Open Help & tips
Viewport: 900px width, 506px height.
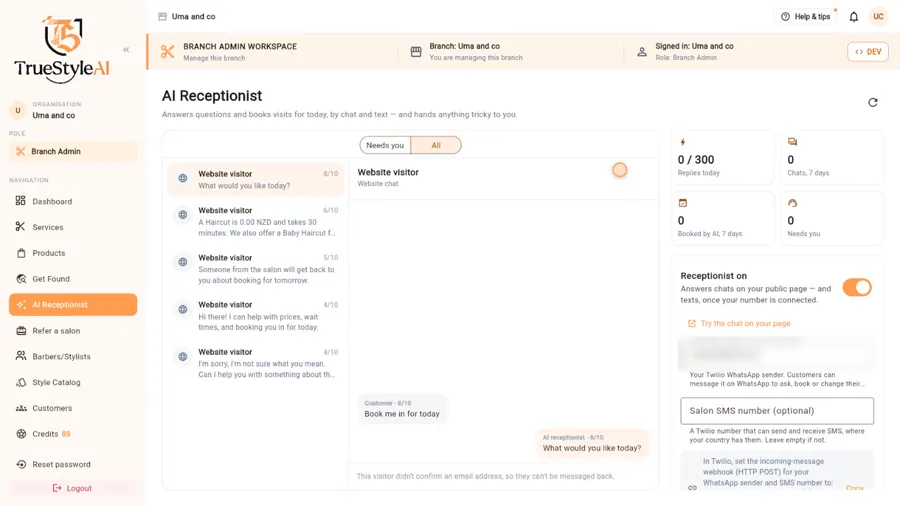coord(806,17)
